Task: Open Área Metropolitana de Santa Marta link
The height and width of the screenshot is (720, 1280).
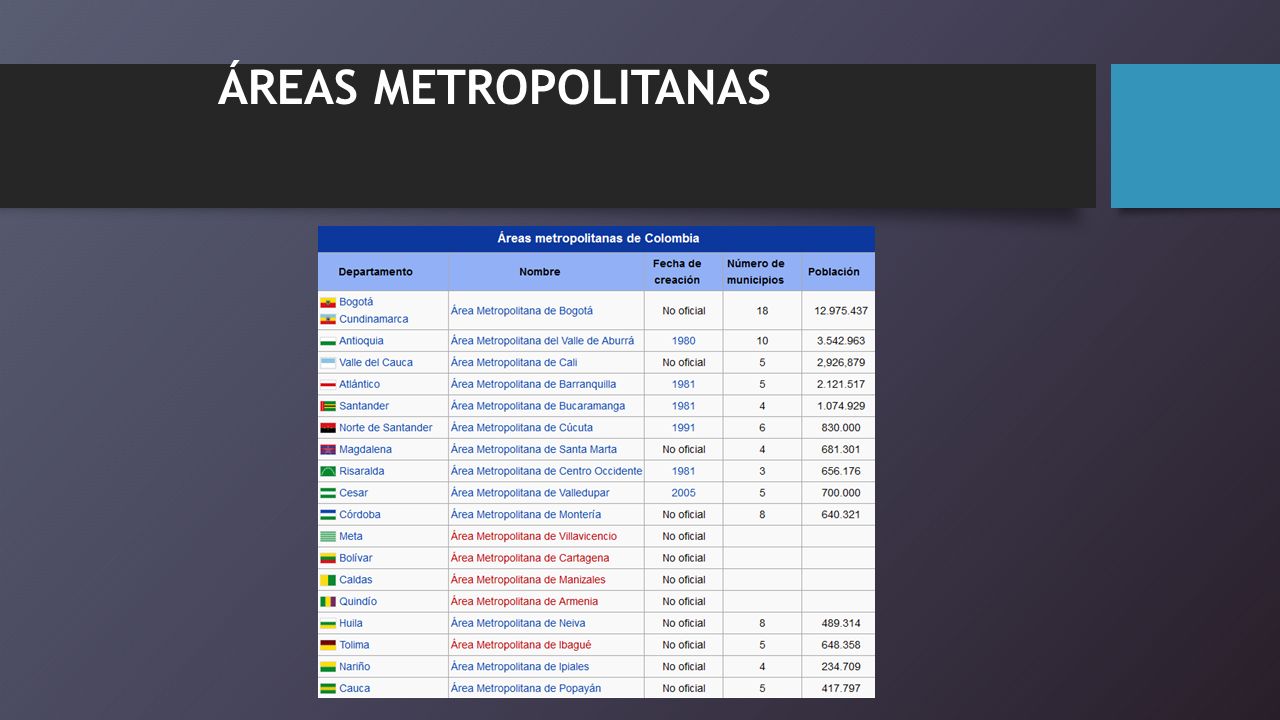Action: tap(534, 450)
